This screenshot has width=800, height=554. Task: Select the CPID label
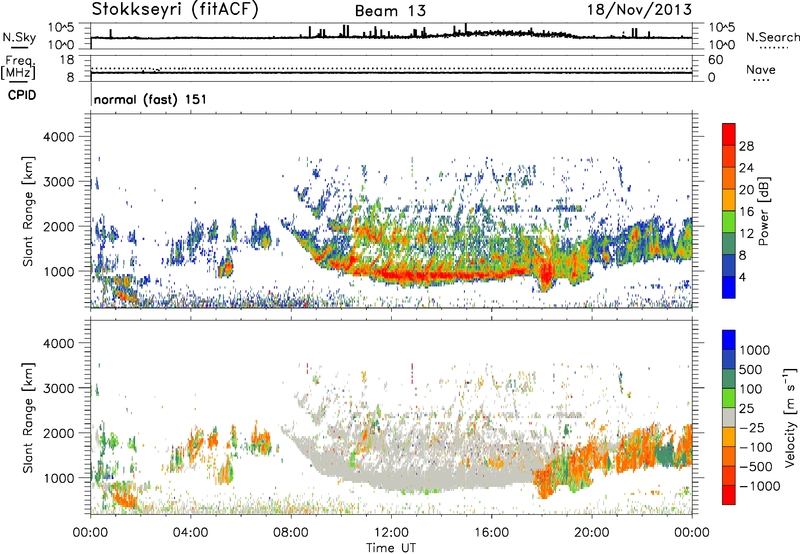click(22, 95)
